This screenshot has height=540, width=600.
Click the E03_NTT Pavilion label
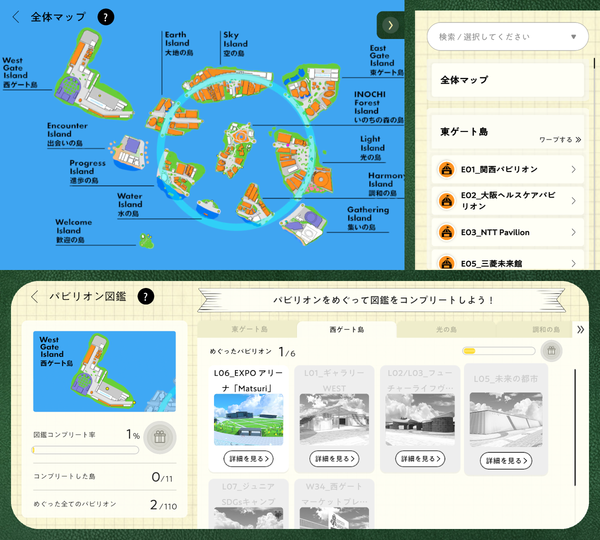tap(495, 232)
